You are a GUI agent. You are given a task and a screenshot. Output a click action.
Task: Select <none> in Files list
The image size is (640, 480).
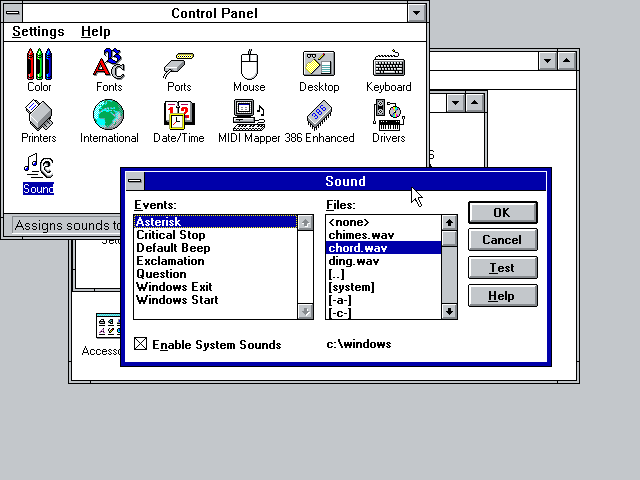tap(384, 222)
